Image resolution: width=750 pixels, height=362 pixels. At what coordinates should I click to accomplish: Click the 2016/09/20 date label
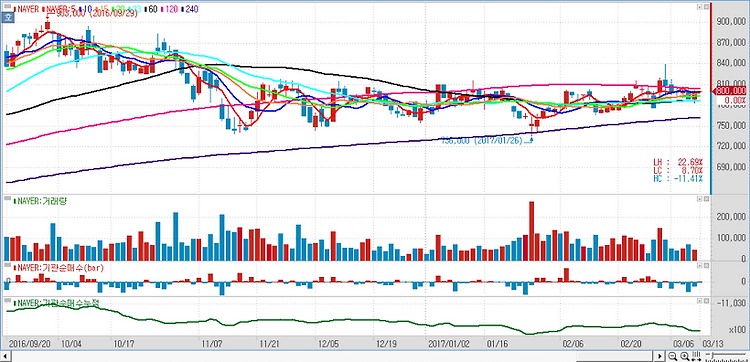[30, 343]
